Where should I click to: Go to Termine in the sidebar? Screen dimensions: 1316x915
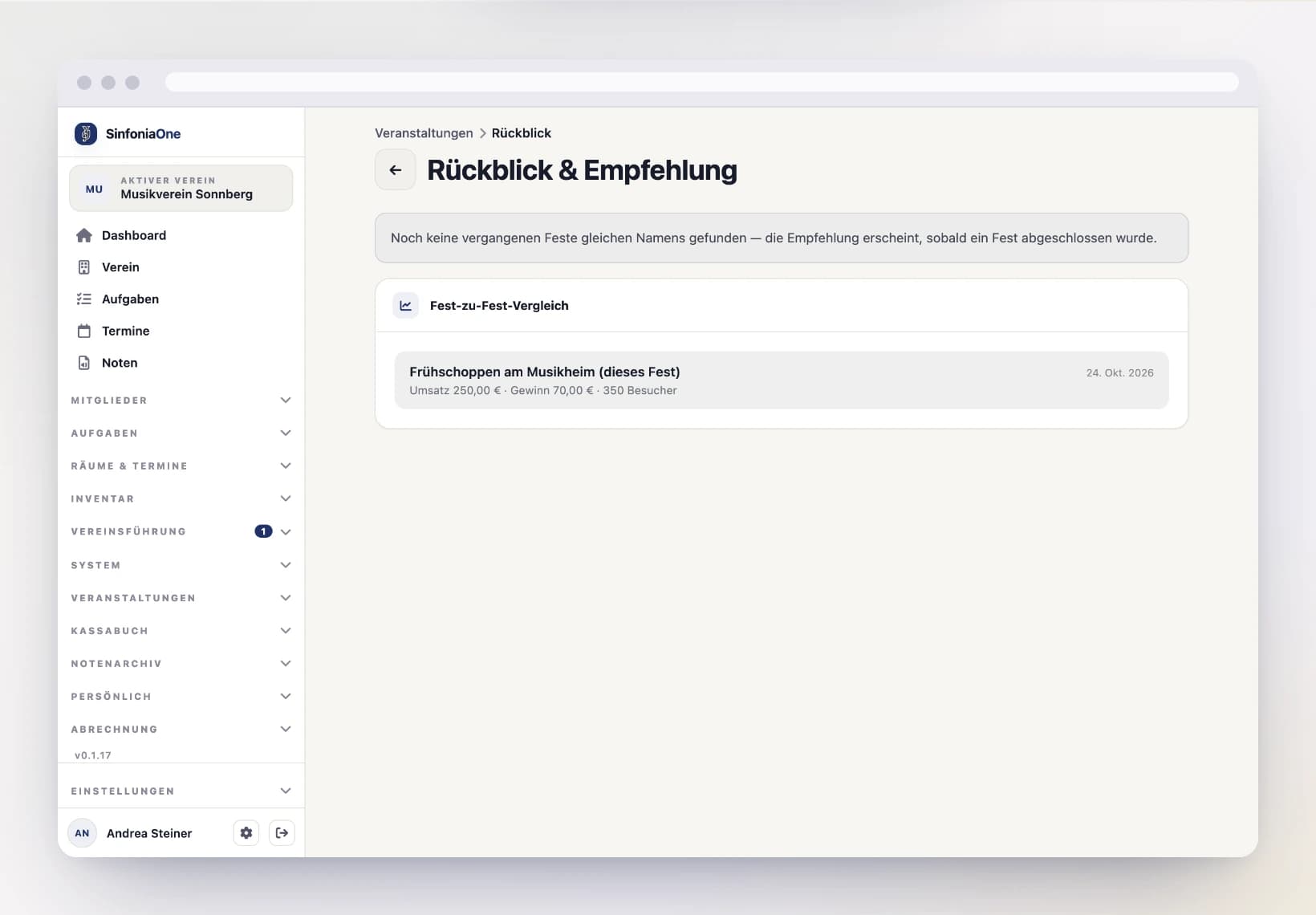(181, 331)
